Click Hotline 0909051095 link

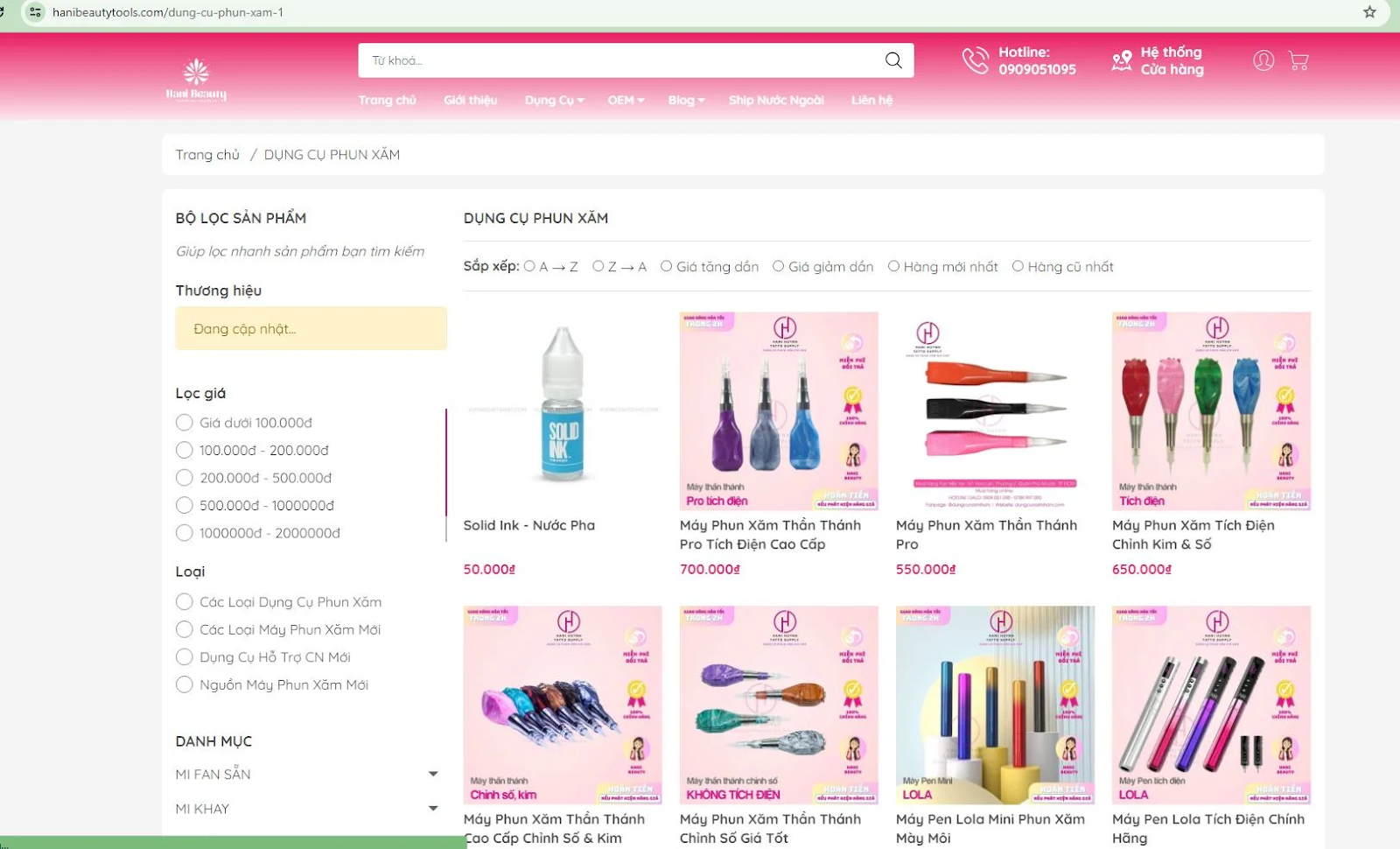click(1037, 60)
